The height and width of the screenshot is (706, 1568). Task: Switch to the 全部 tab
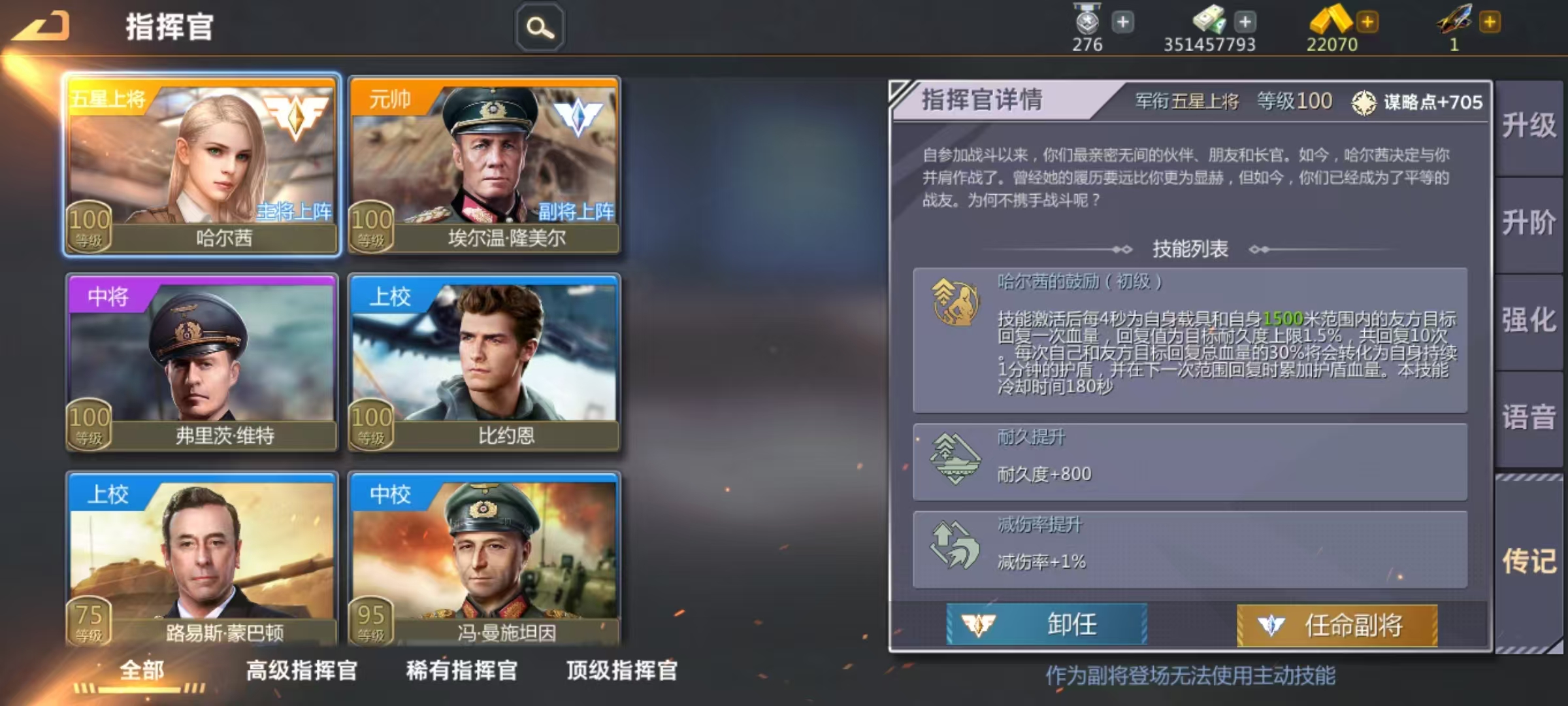coord(142,671)
